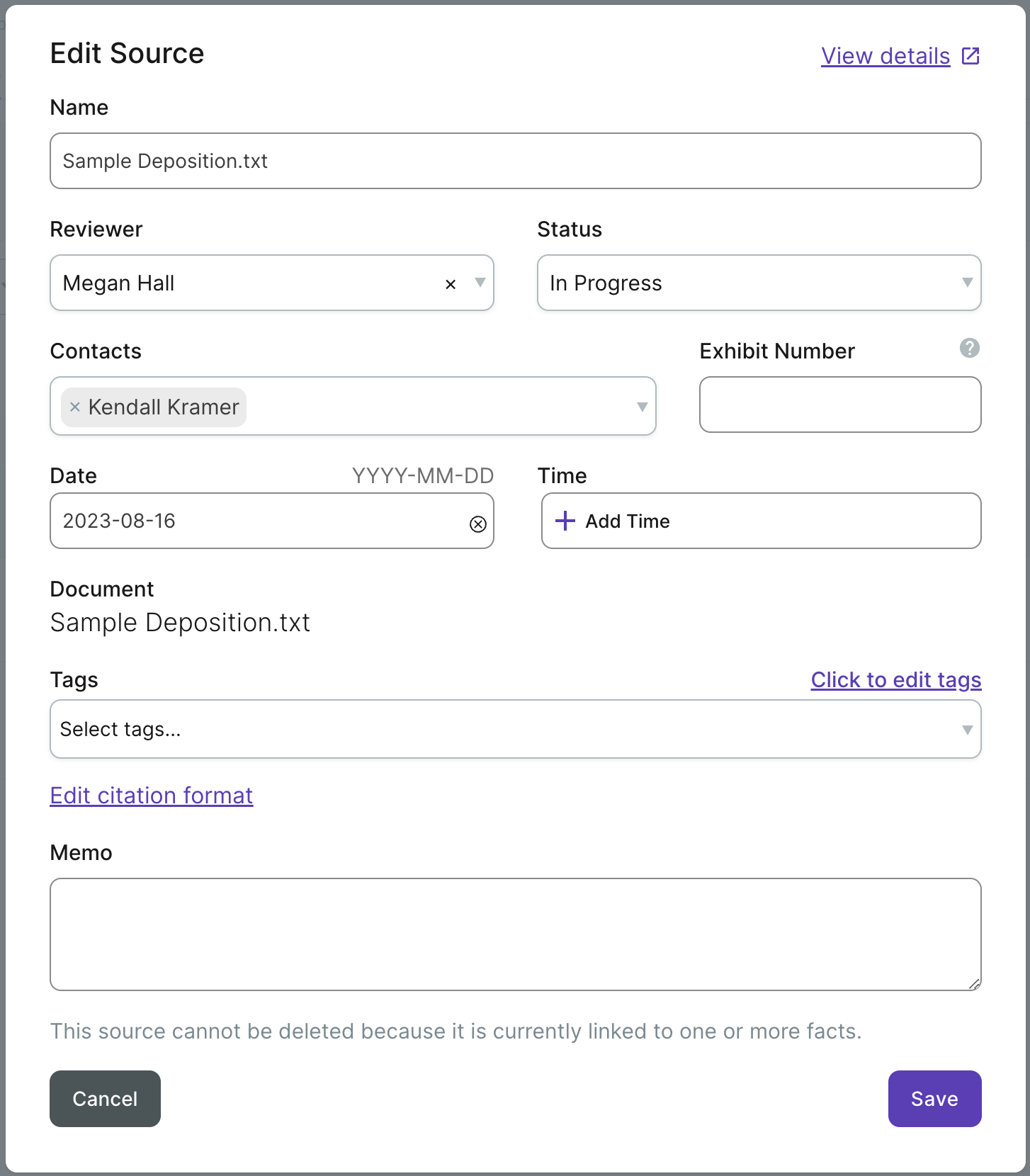Image resolution: width=1030 pixels, height=1176 pixels.
Task: Clear the date field with the circled X
Action: 478,524
